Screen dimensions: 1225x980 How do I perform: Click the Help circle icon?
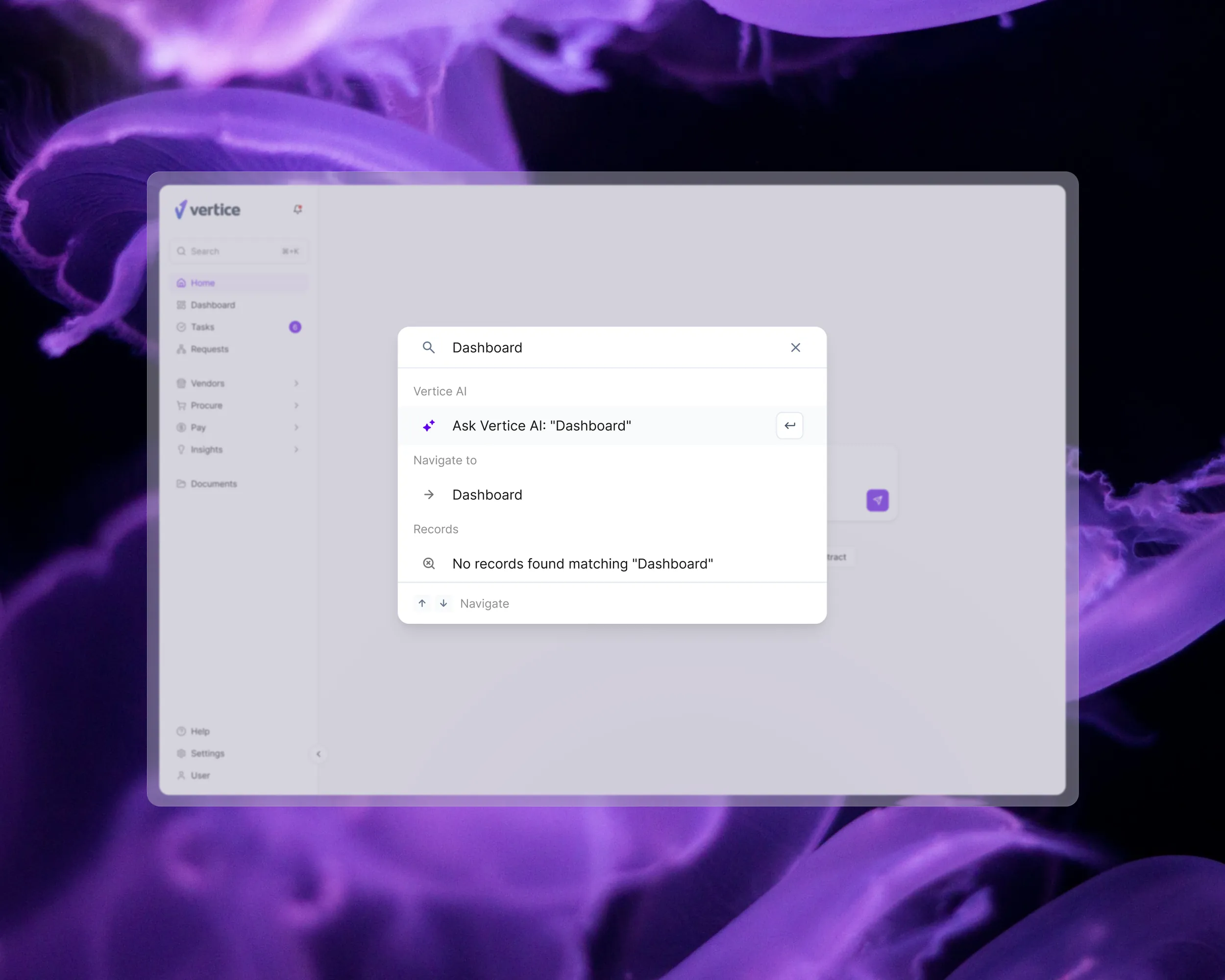point(181,731)
